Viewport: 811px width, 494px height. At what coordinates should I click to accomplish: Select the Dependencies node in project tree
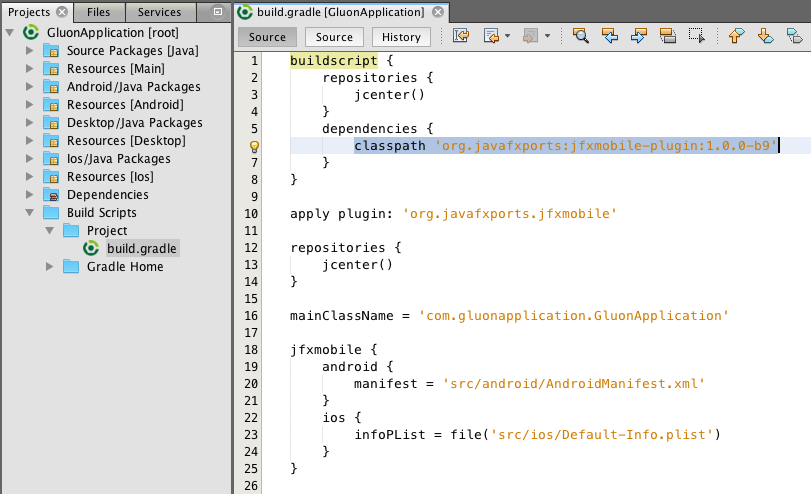pos(107,195)
